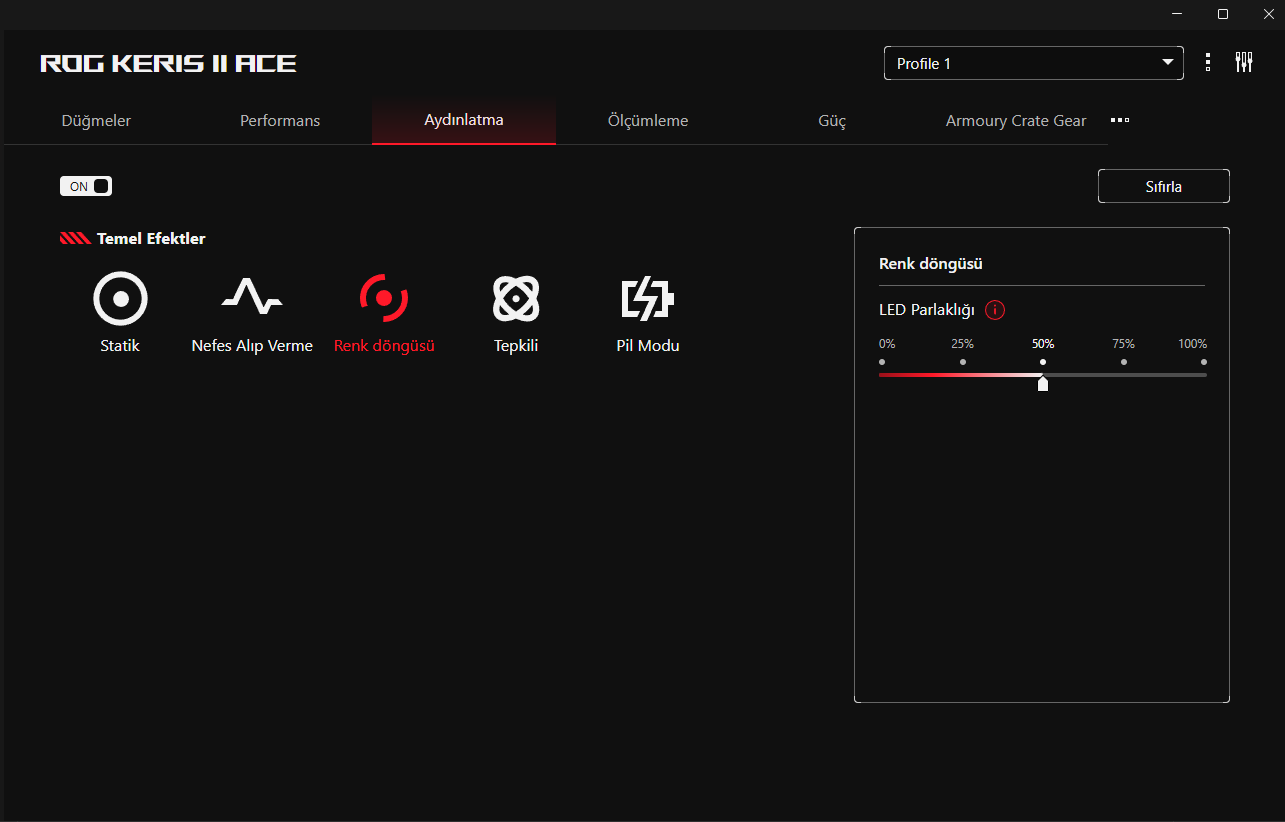Image resolution: width=1285 pixels, height=822 pixels.
Task: Click the Sıfırla reset button
Action: [x=1164, y=186]
